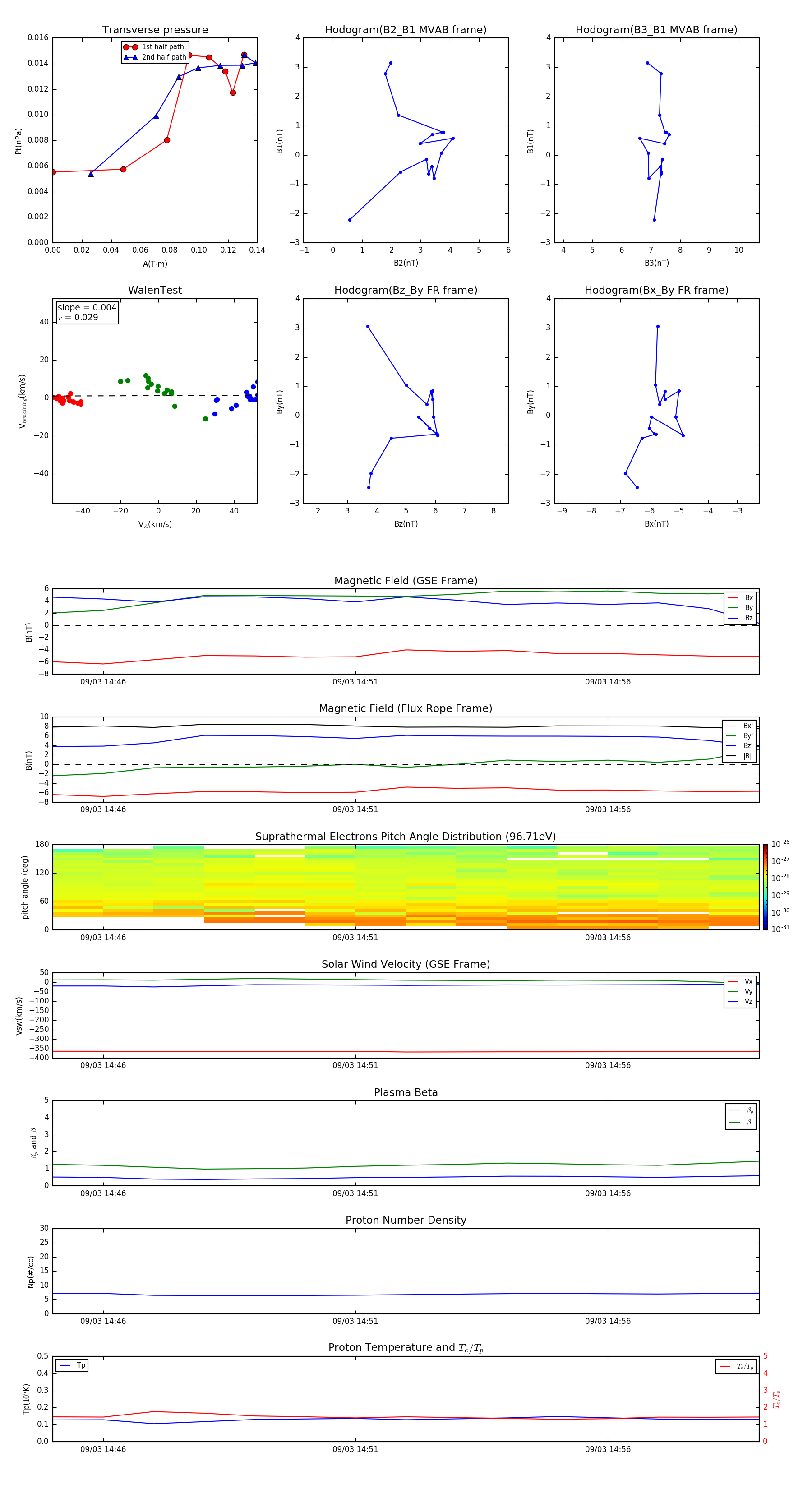Click 'Hodogram(B3_B1 MVAB frame)' title

[x=656, y=30]
